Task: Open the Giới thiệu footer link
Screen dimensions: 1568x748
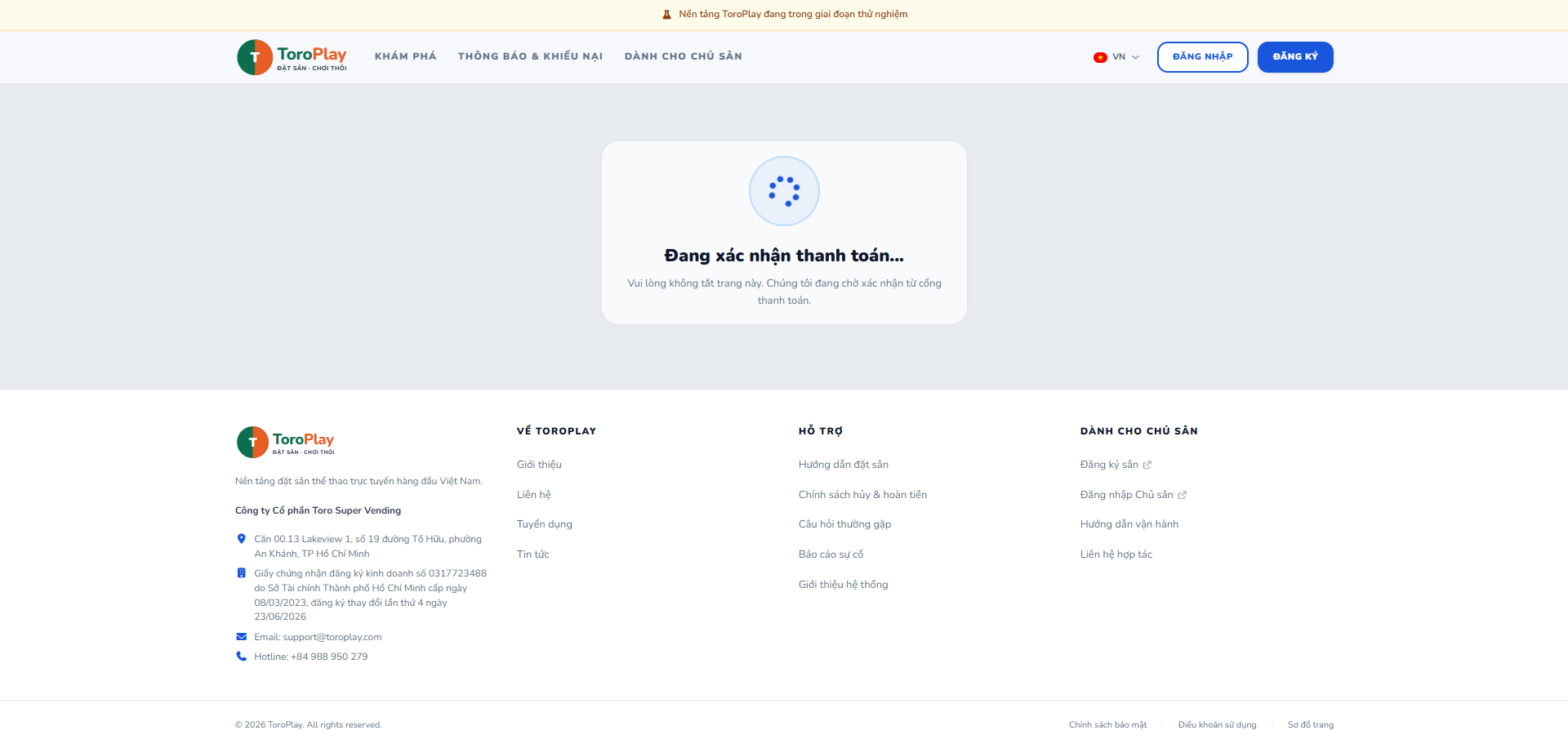Action: click(x=539, y=465)
